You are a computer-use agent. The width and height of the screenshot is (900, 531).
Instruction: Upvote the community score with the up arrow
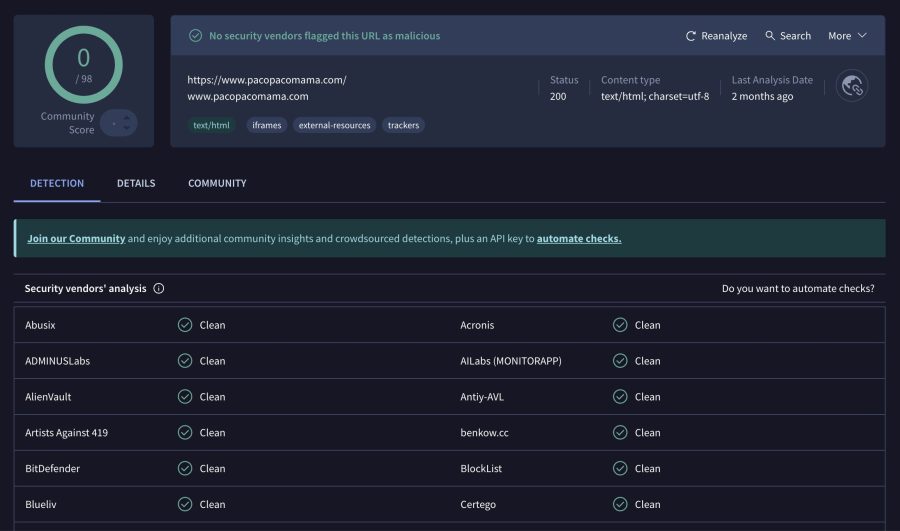coord(127,118)
